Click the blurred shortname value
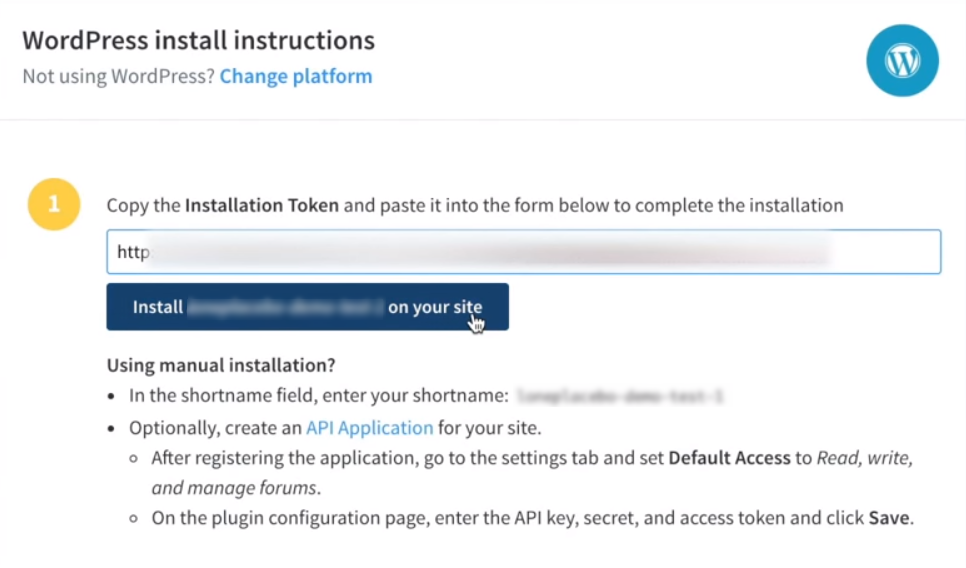The height and width of the screenshot is (568, 966). [x=620, y=396]
